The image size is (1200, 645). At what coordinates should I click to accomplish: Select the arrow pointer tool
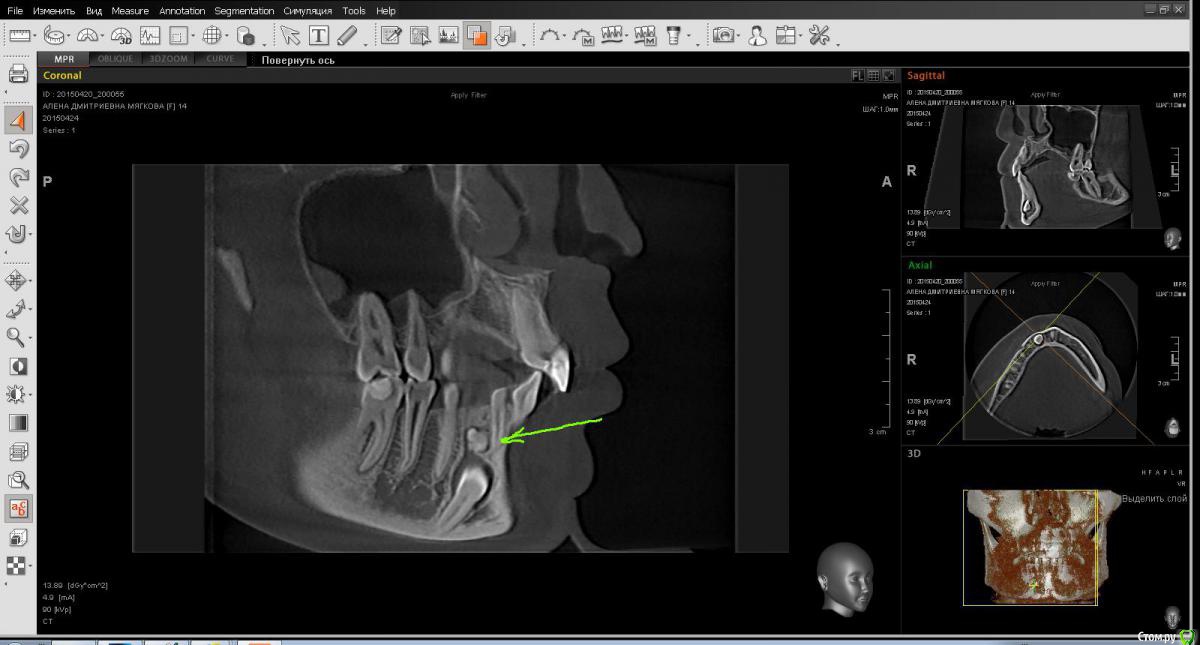tap(290, 36)
